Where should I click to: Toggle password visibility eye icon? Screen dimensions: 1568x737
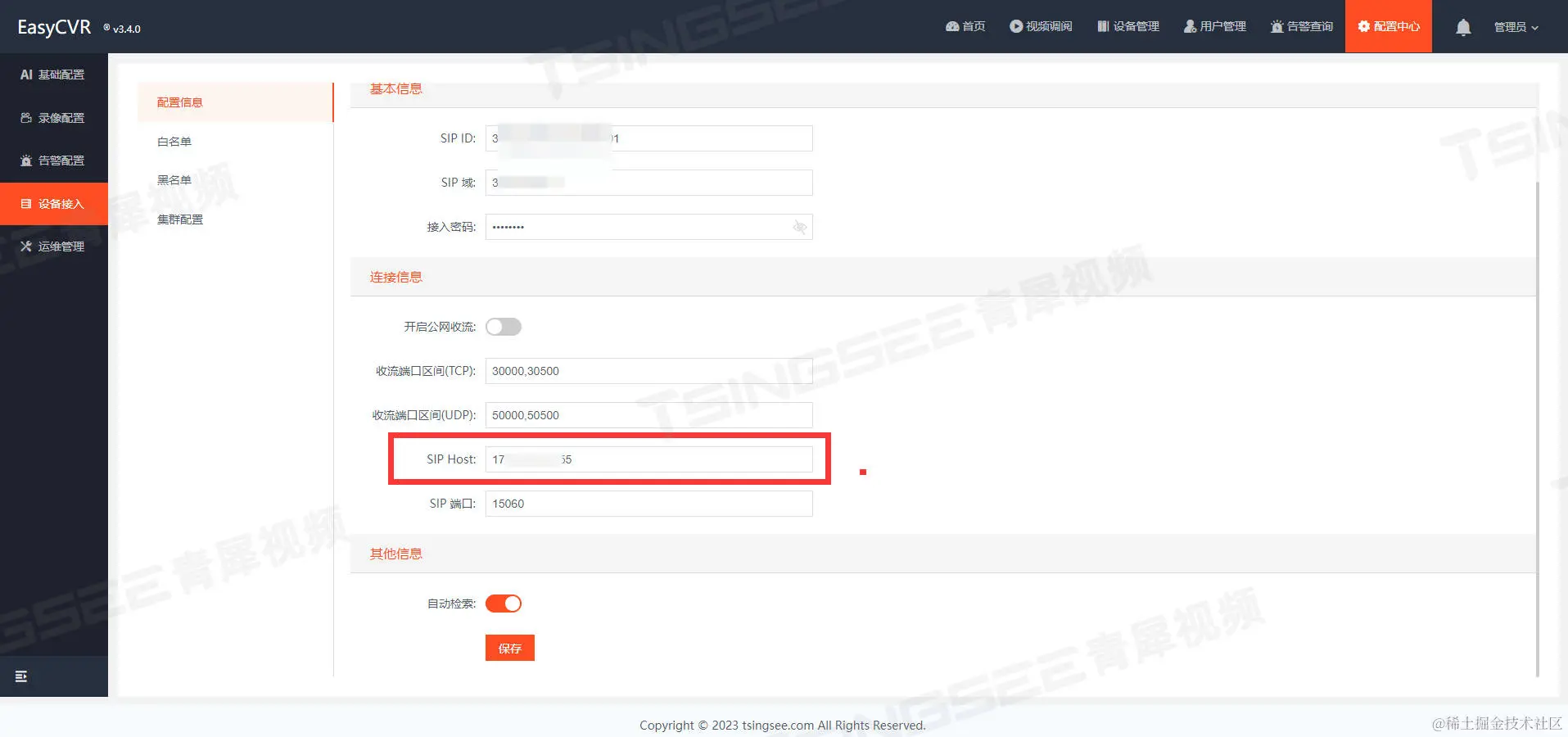pyautogui.click(x=800, y=227)
